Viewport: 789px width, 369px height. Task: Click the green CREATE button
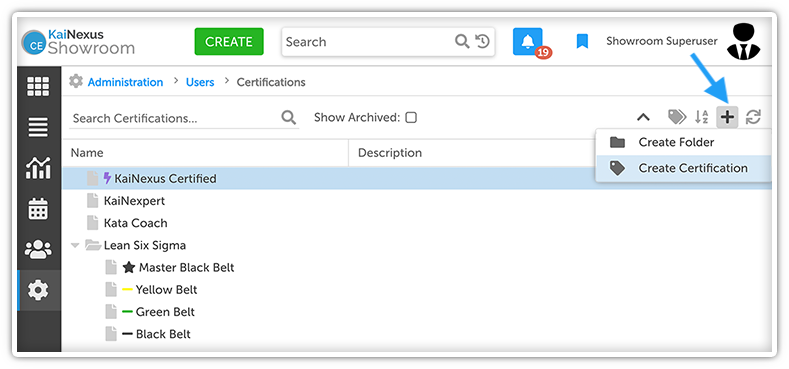229,41
